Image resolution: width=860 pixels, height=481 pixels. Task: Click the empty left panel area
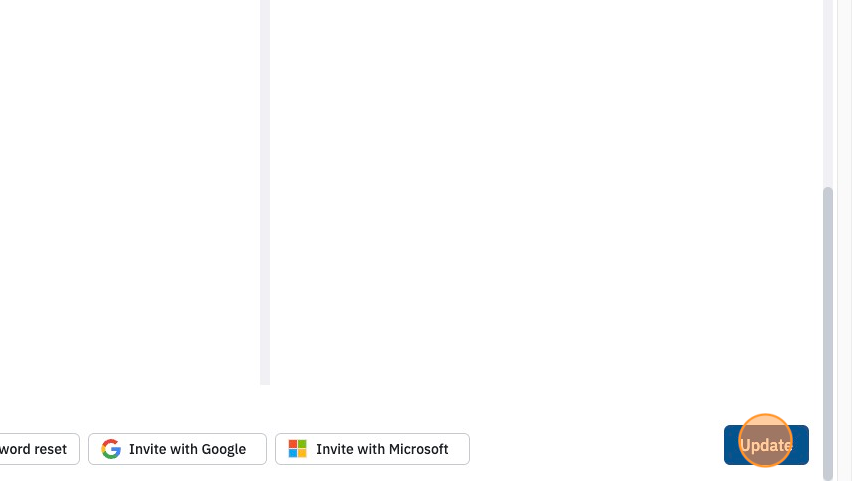[x=129, y=192]
